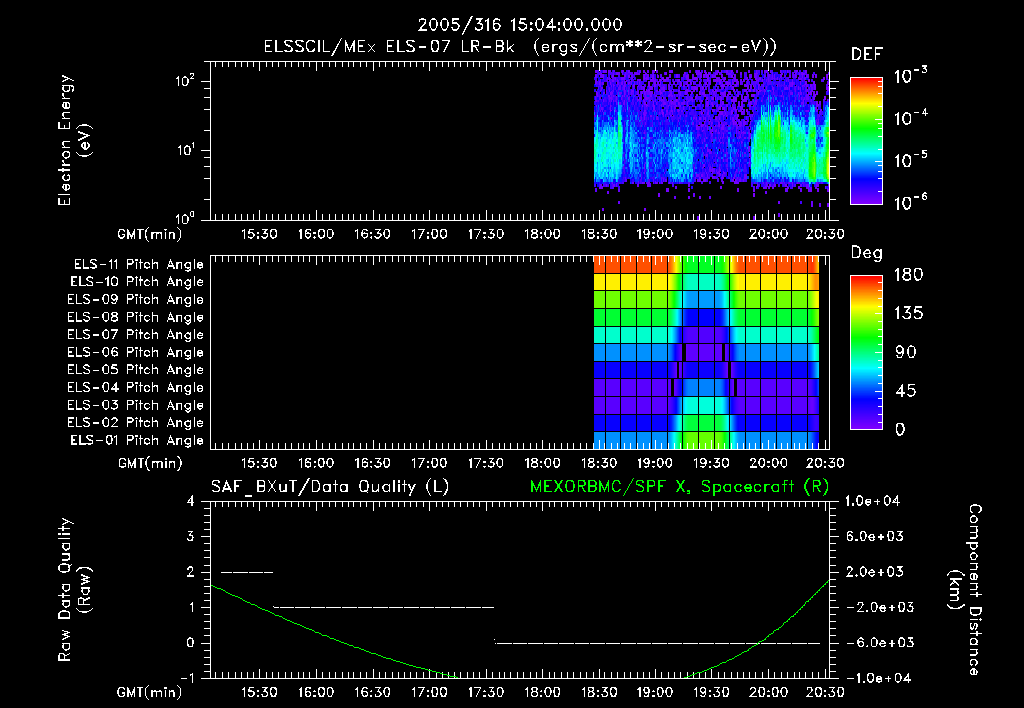Select the Raw Data Quality (Raw) axis label
Image resolution: width=1024 pixels, height=708 pixels.
(74, 589)
